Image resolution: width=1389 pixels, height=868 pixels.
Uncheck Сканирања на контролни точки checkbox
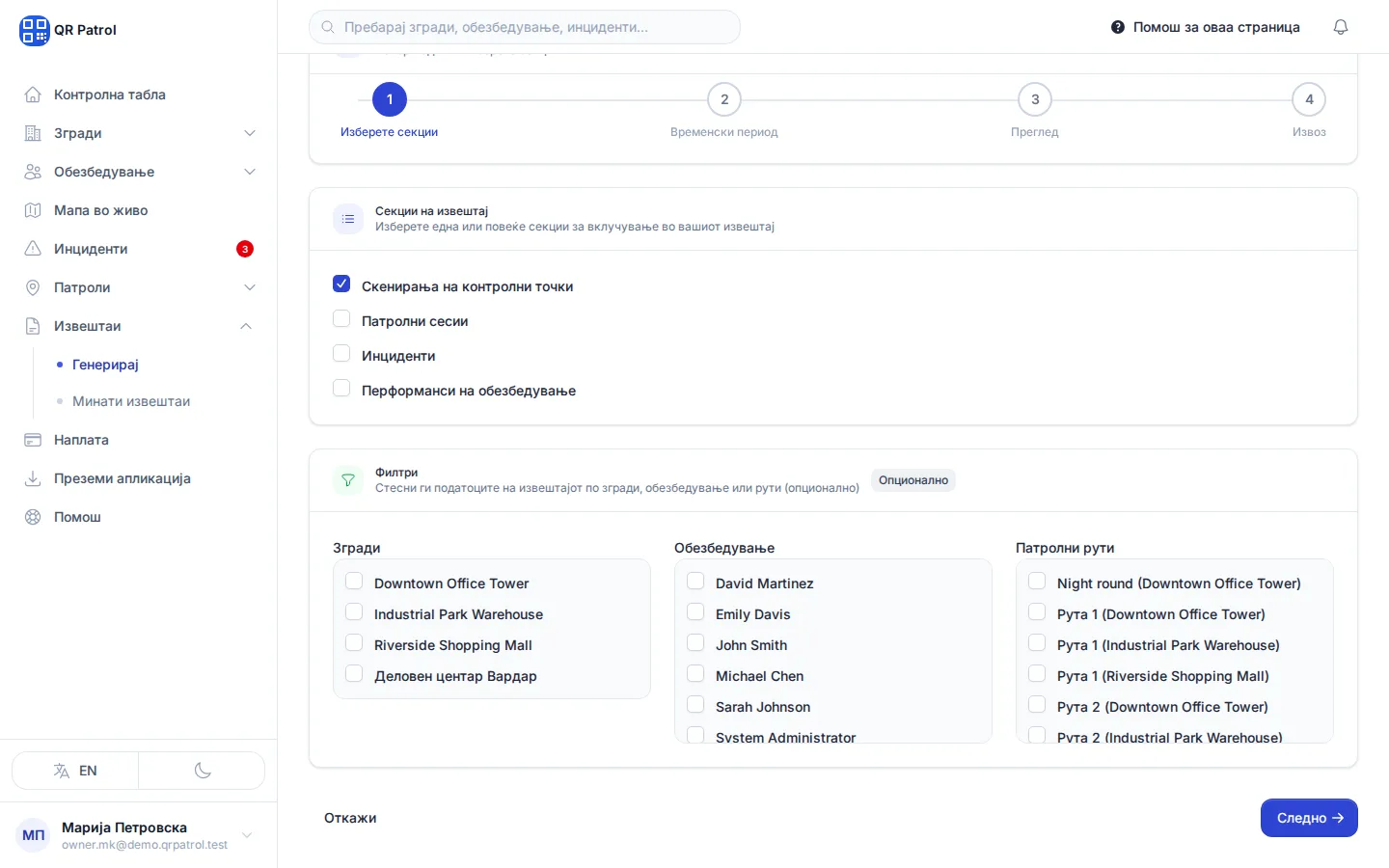[341, 284]
